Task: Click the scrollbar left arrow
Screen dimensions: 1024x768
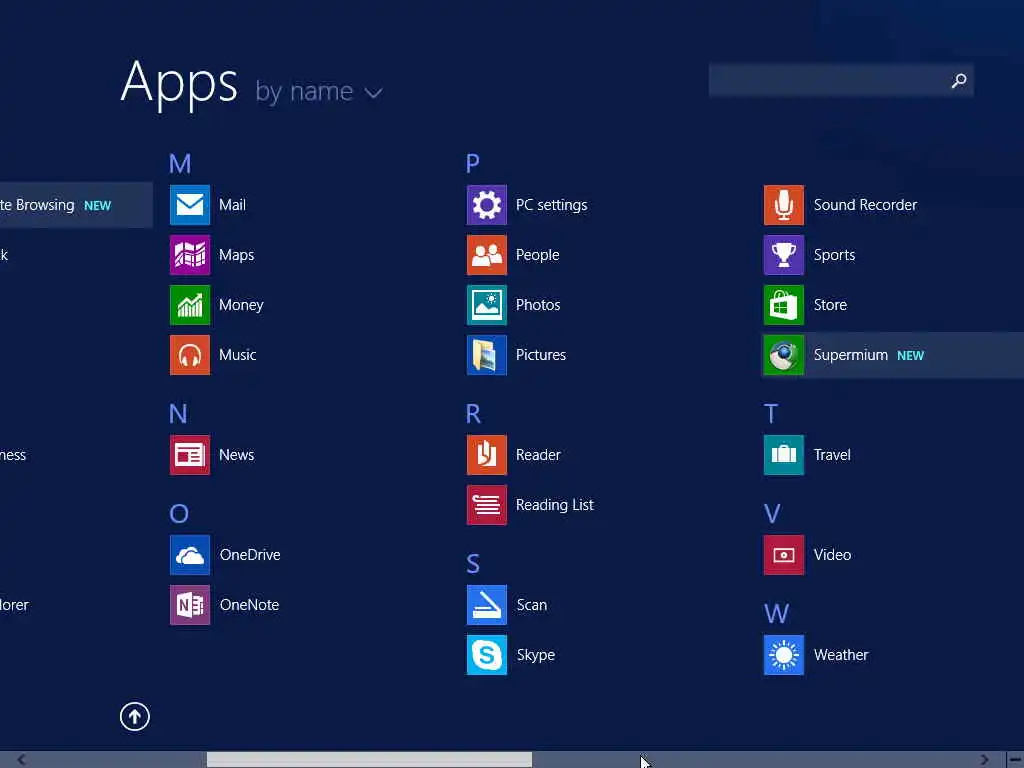Action: click(22, 760)
